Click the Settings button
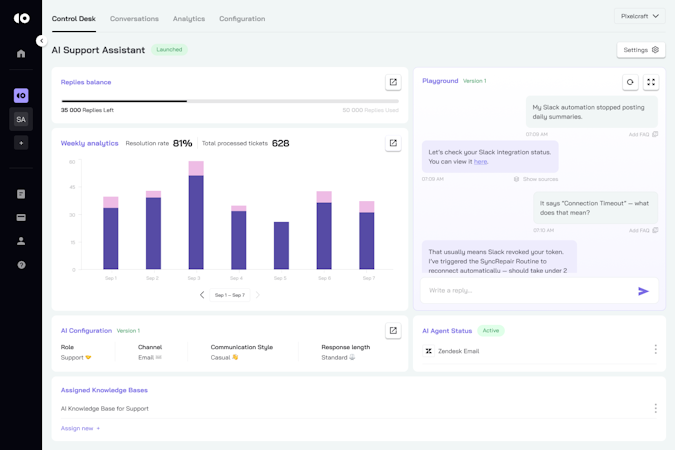 (x=641, y=50)
